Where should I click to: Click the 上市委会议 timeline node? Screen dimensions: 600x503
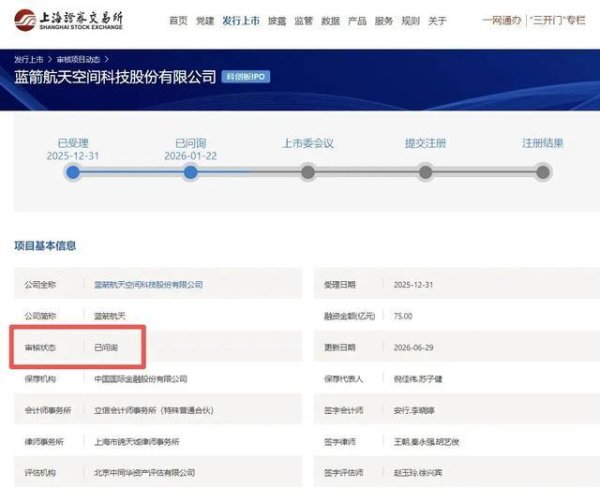tap(308, 172)
